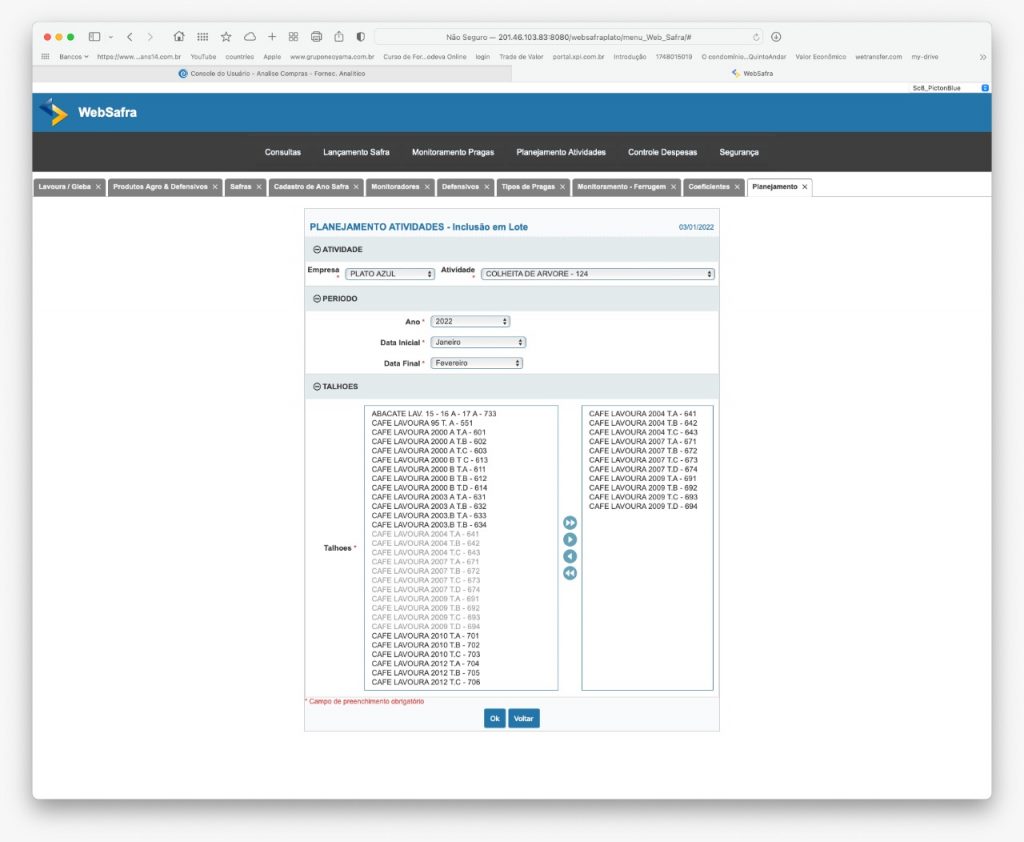Select CAFE LAVOURA 2010 T.A - 701
Viewport: 1024px width, 842px height.
[425, 636]
